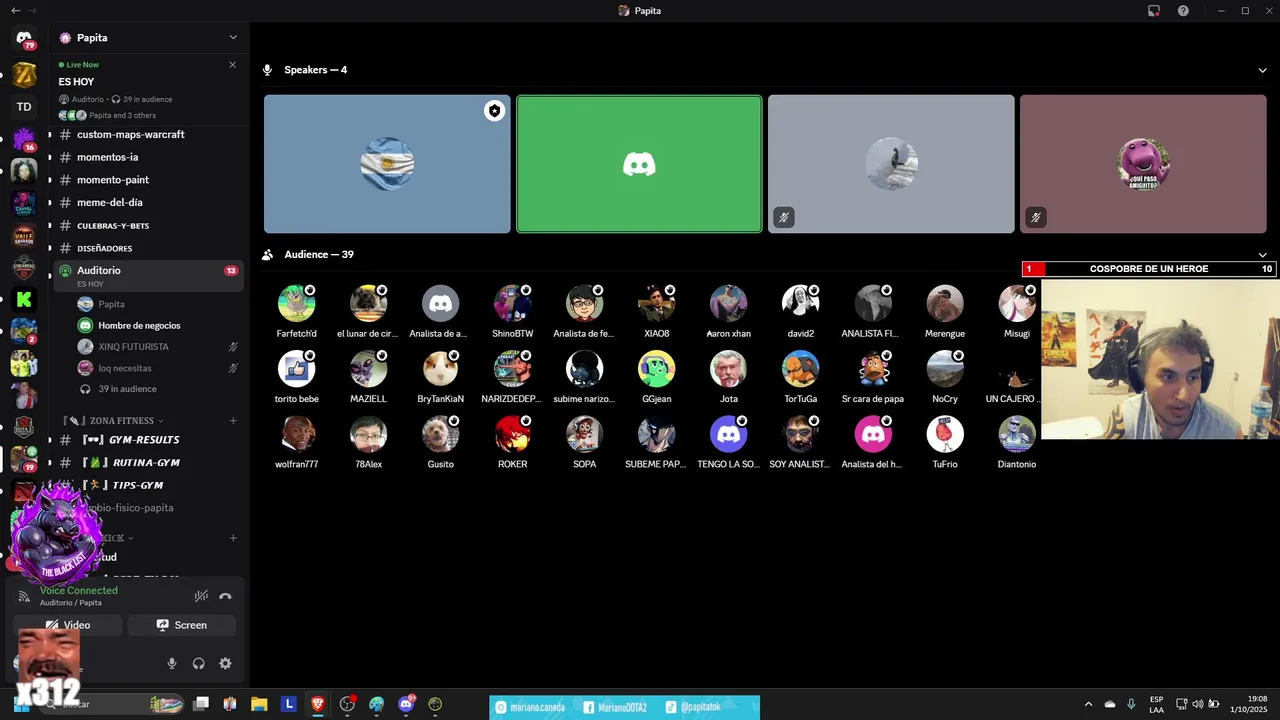The image size is (1280, 720).
Task: Click ShinoBTW audience avatar
Action: point(512,304)
